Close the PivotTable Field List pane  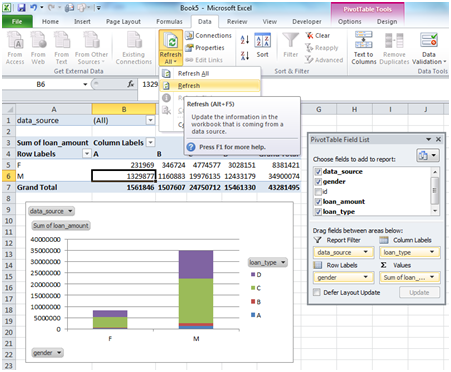pyautogui.click(x=438, y=139)
